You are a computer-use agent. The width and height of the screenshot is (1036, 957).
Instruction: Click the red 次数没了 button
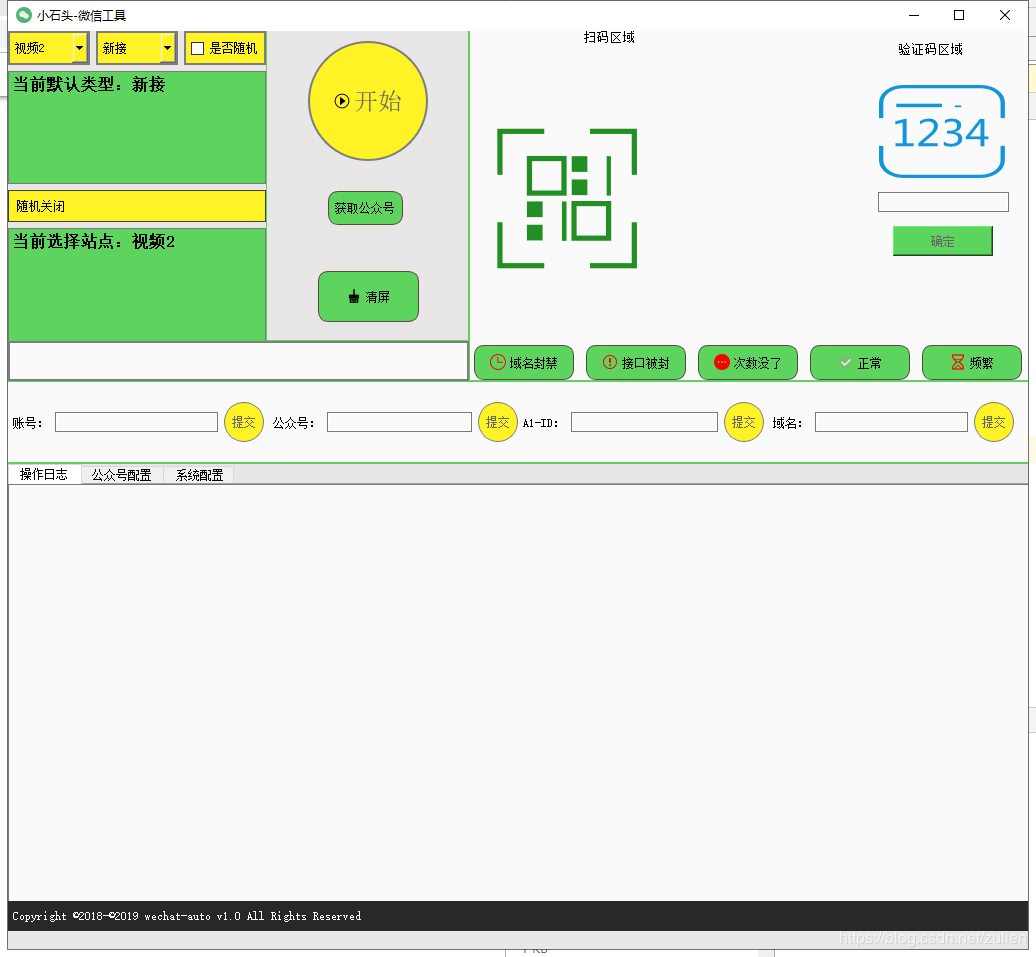click(747, 363)
